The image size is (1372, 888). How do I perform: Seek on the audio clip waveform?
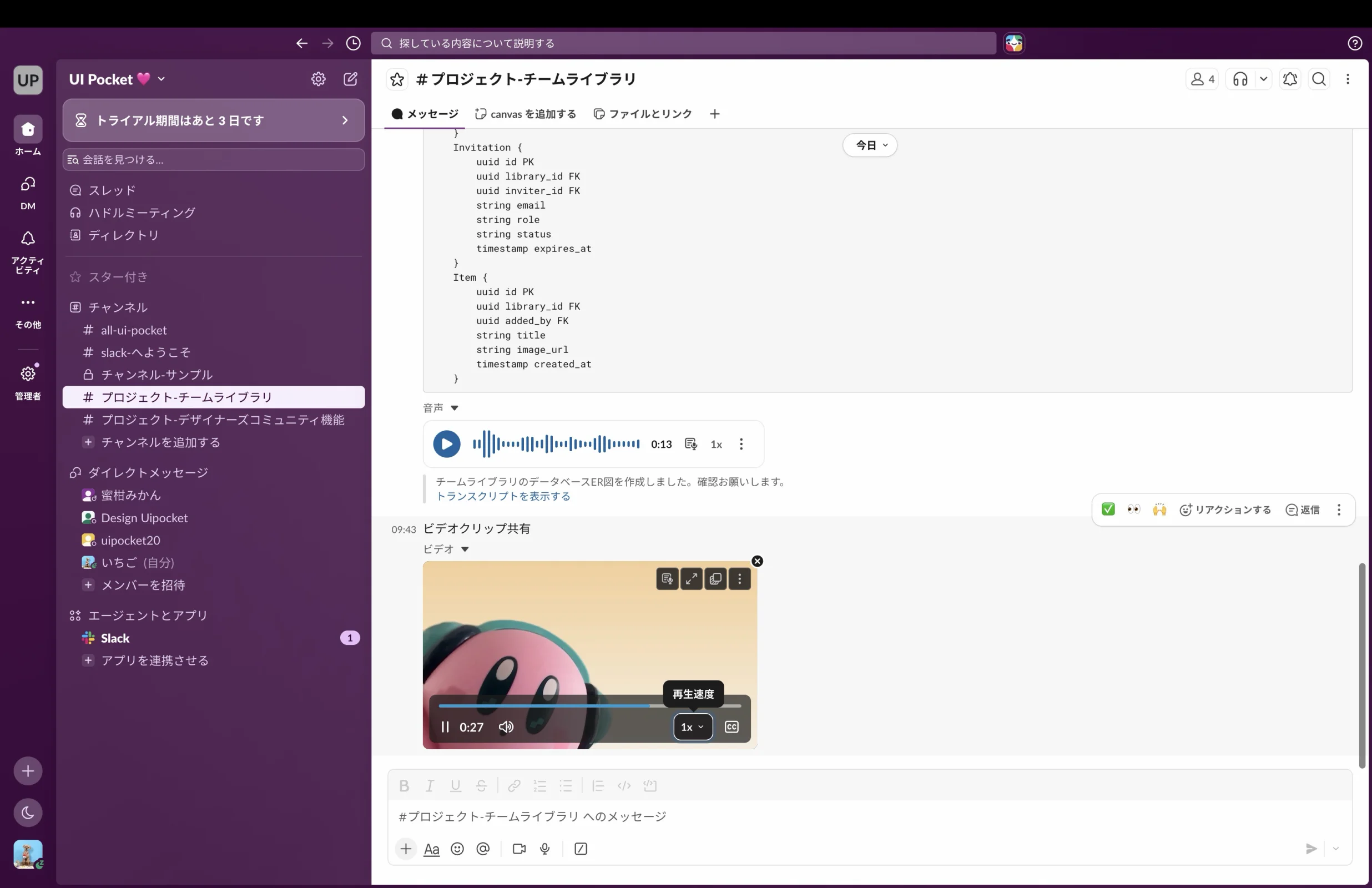pos(556,445)
